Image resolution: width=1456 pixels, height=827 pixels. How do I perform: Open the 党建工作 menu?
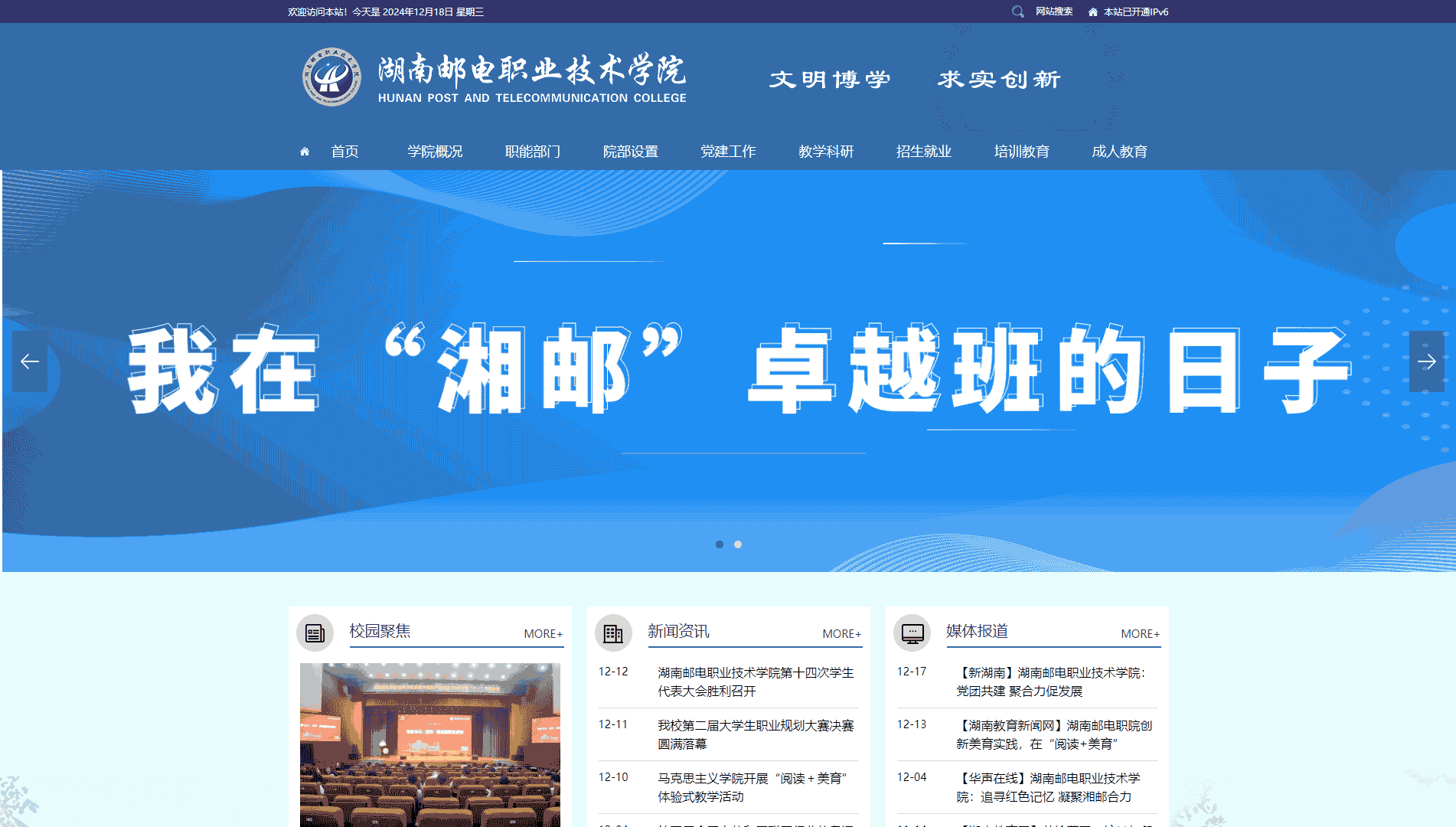pos(728,152)
